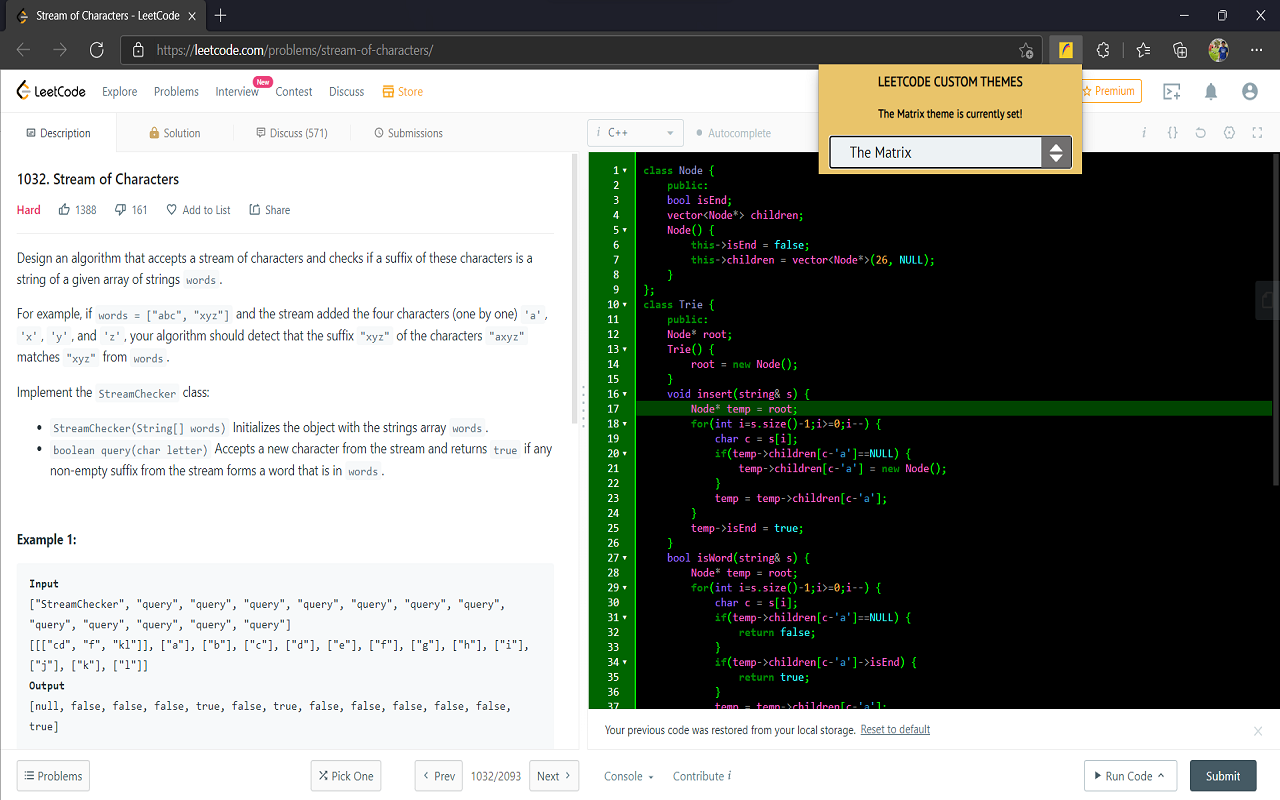
Task: Click the LeetCode Custom Themes extension icon
Action: tap(1066, 50)
